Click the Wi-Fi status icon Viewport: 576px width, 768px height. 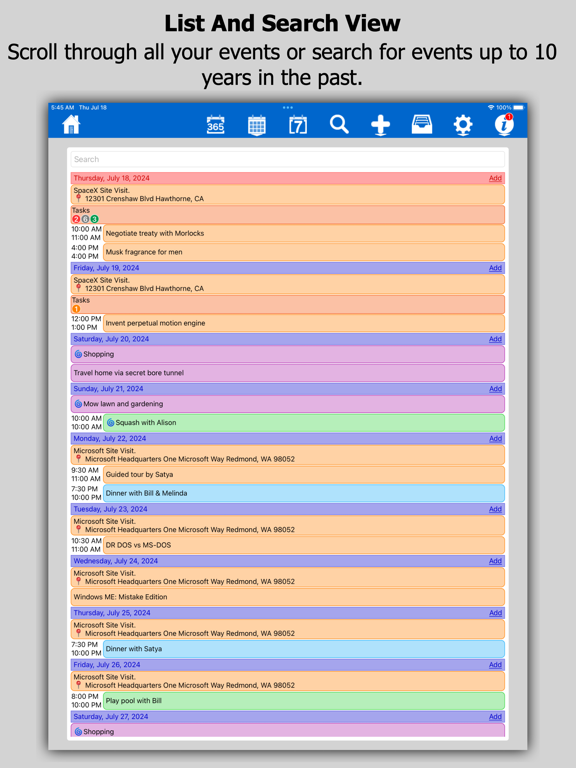pos(491,107)
